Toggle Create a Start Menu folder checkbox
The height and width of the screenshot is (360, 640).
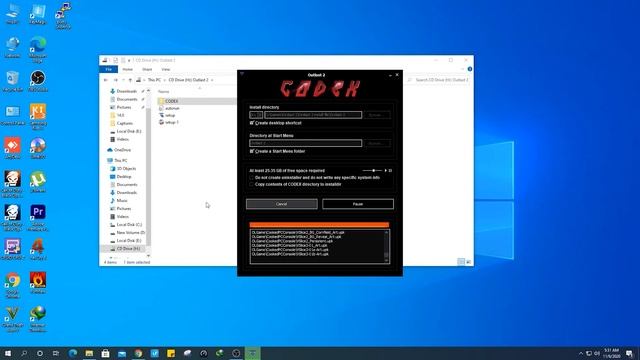click(252, 151)
